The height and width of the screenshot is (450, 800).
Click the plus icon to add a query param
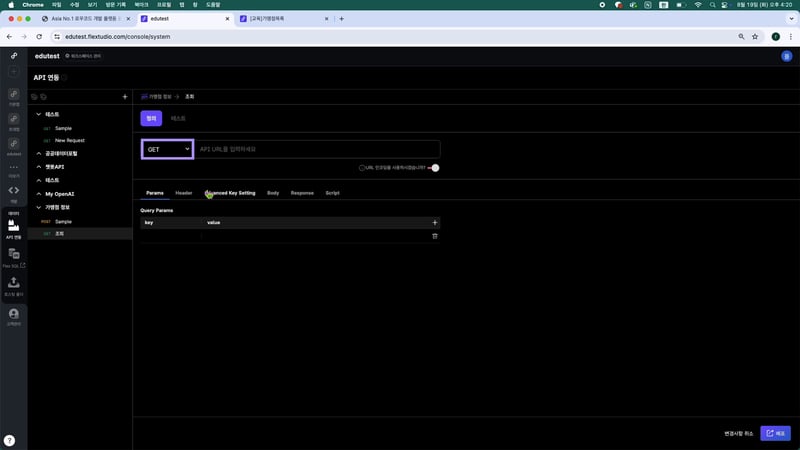pos(434,222)
